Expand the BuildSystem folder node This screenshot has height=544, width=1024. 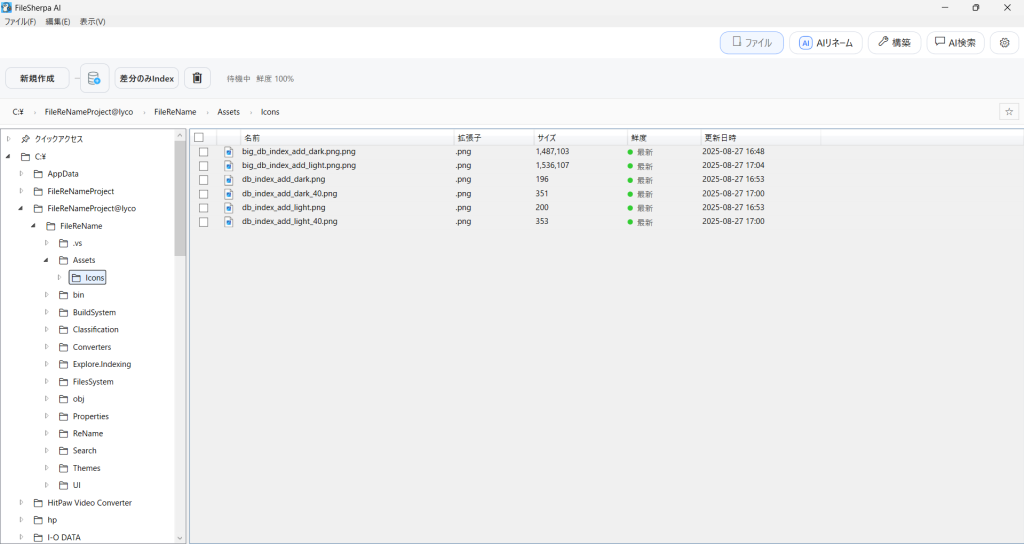point(46,312)
